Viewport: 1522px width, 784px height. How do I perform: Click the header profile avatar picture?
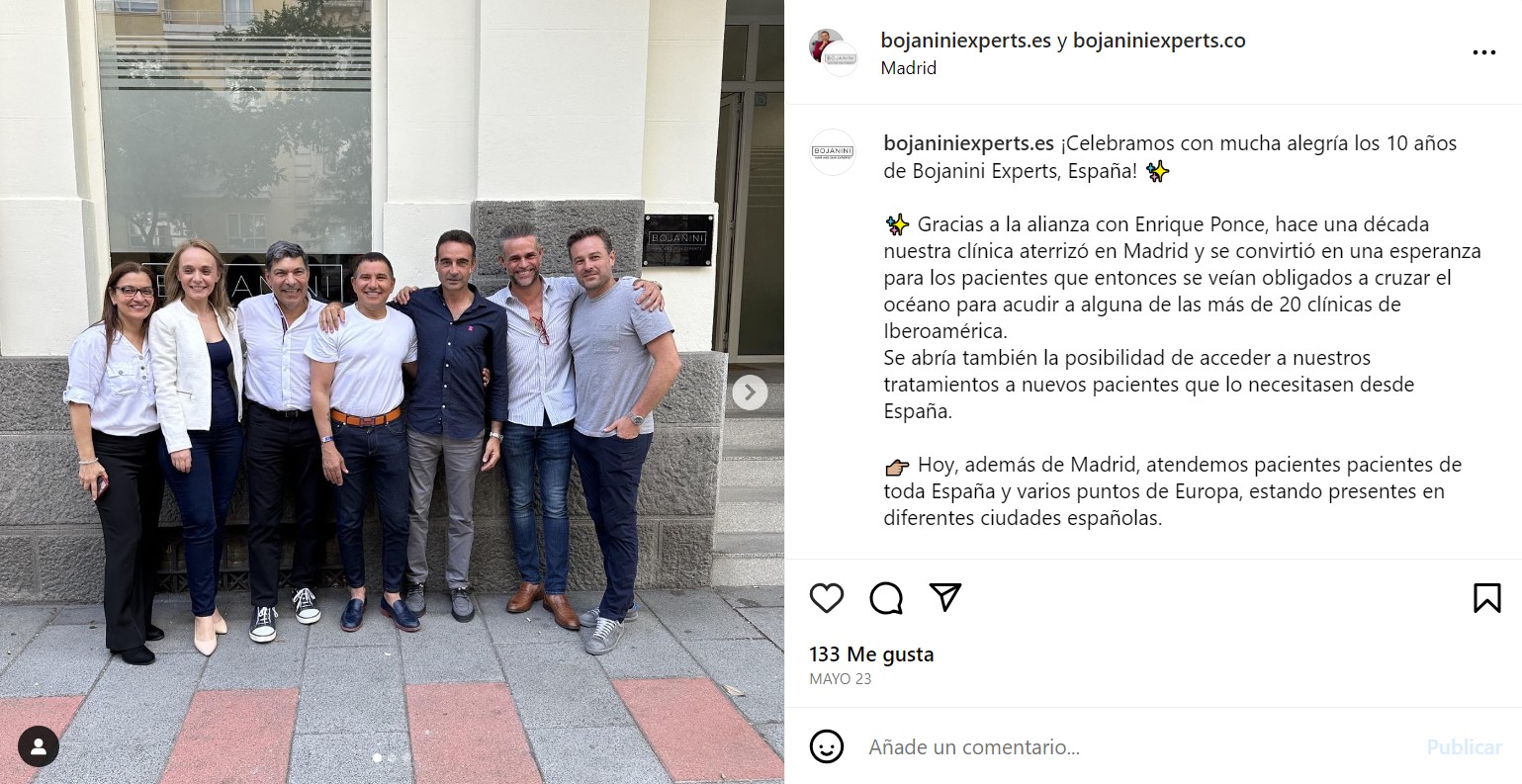pos(833,52)
